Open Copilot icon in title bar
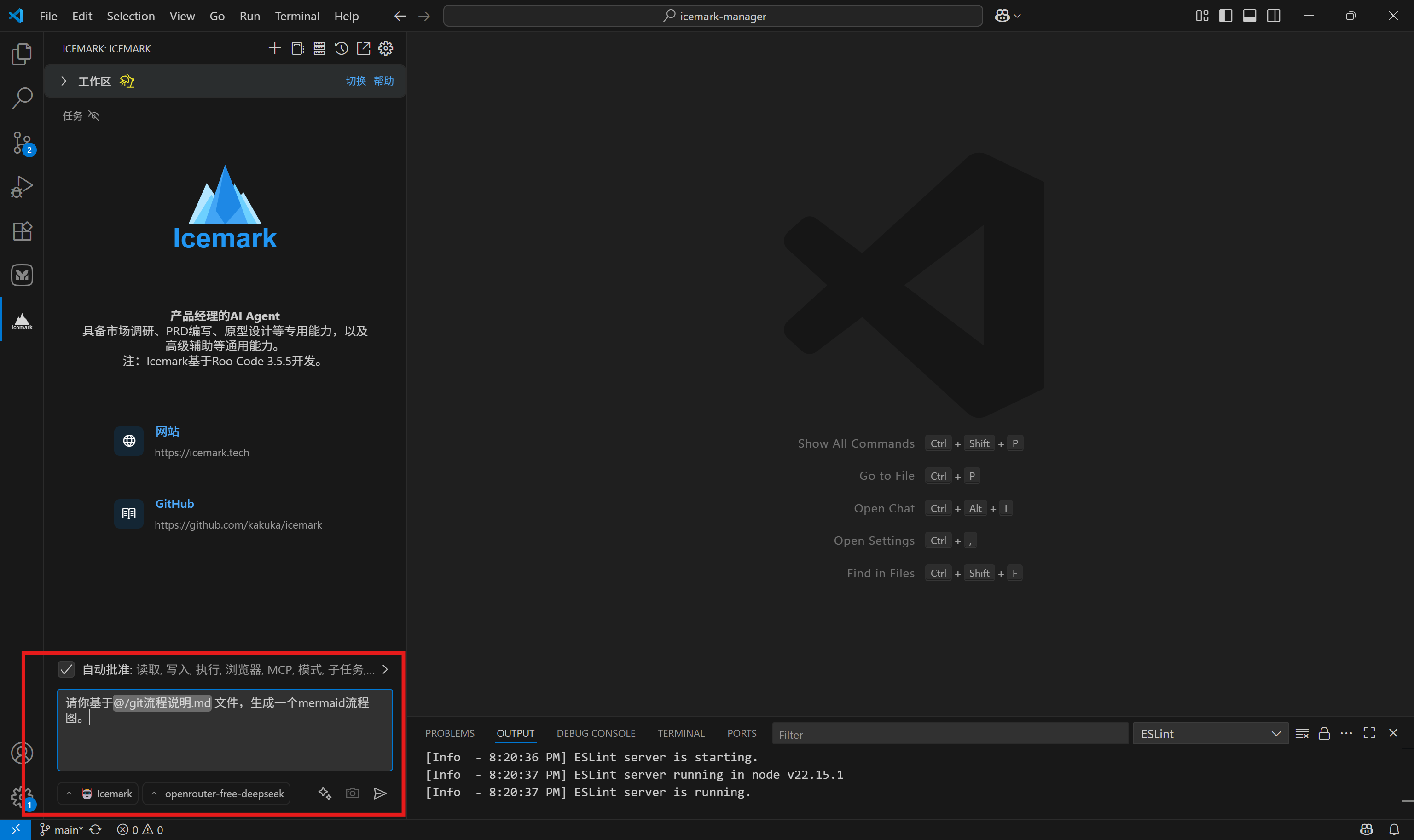The height and width of the screenshot is (840, 1414). [x=1002, y=16]
